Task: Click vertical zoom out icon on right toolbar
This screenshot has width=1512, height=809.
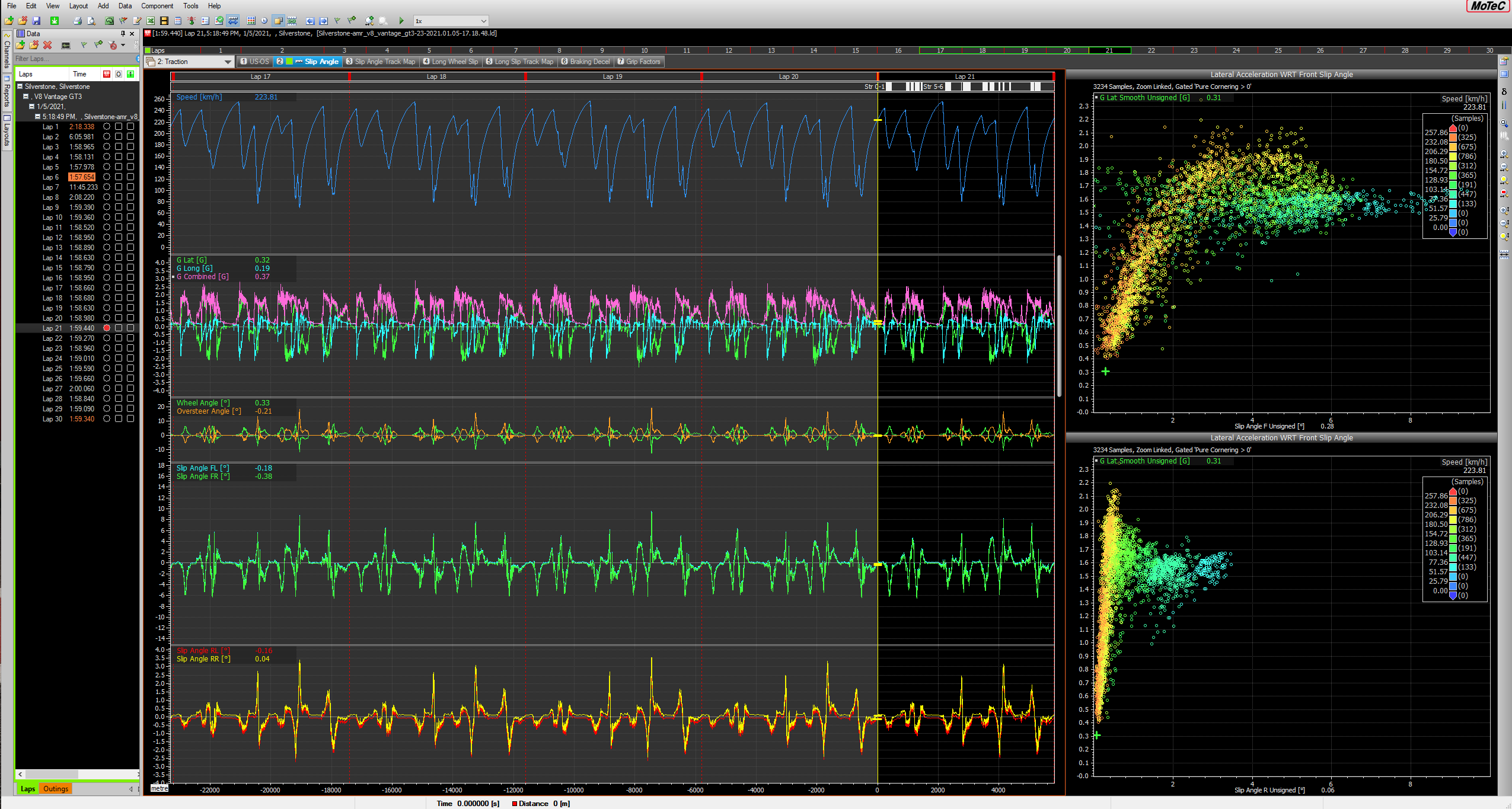Action: coord(1504,223)
